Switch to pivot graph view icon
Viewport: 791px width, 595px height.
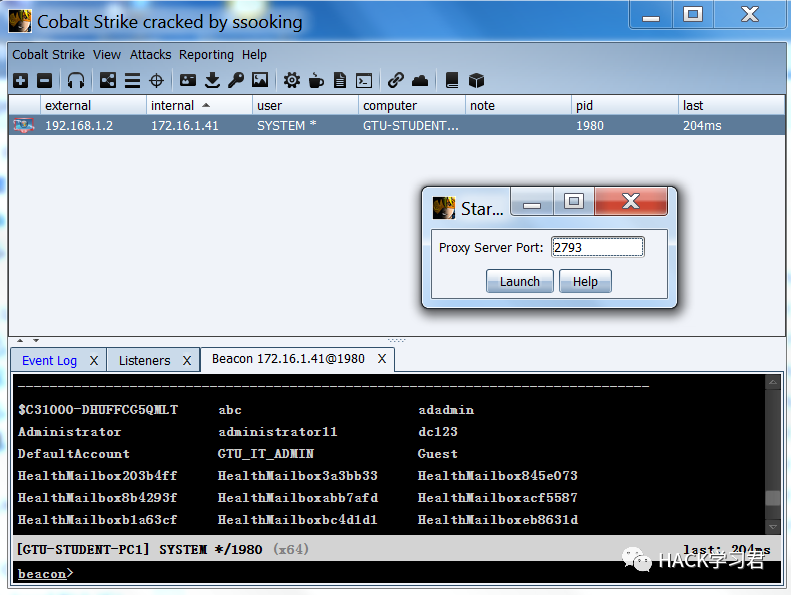[107, 80]
